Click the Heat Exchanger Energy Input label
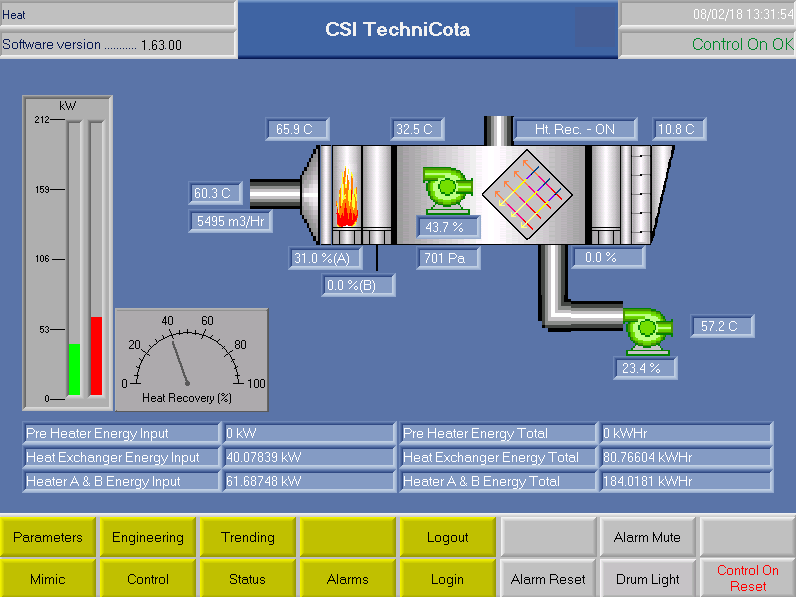The width and height of the screenshot is (796, 597). point(122,457)
